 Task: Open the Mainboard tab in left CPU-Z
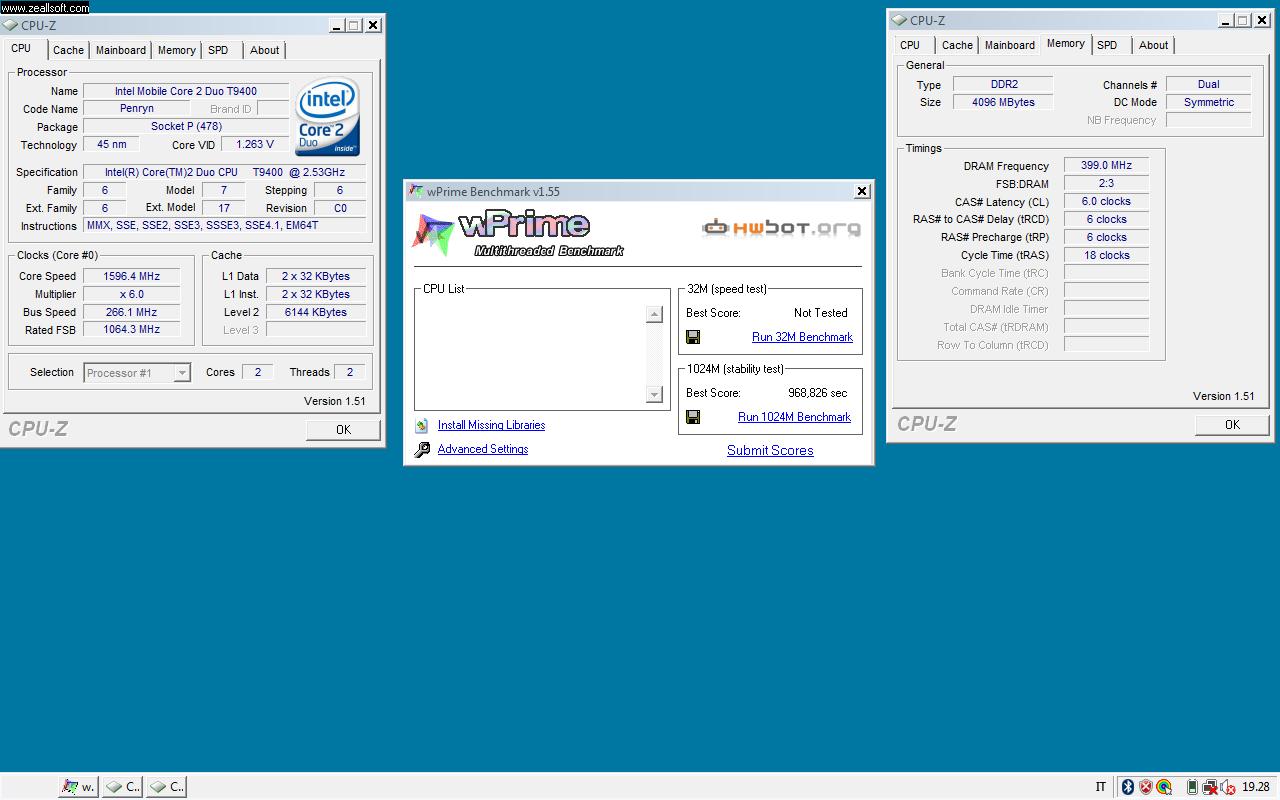(x=121, y=50)
